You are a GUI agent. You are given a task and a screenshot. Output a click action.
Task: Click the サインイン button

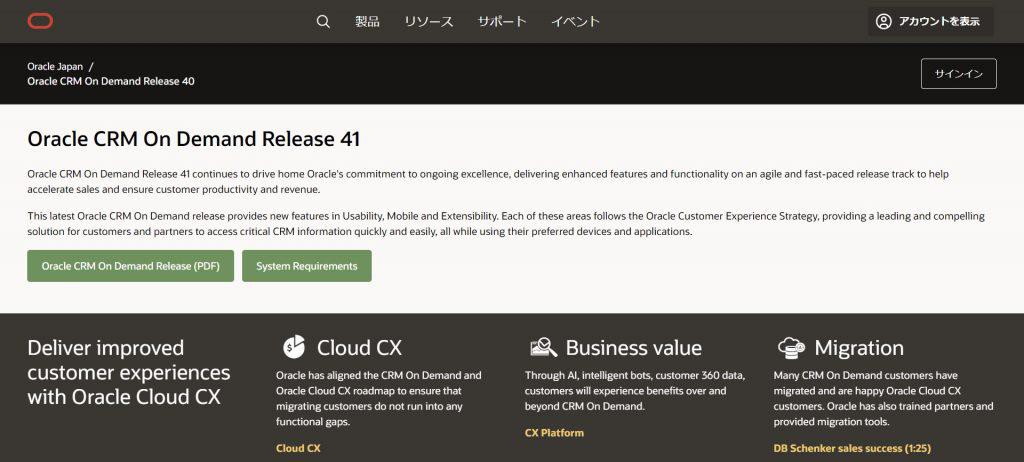coord(959,74)
